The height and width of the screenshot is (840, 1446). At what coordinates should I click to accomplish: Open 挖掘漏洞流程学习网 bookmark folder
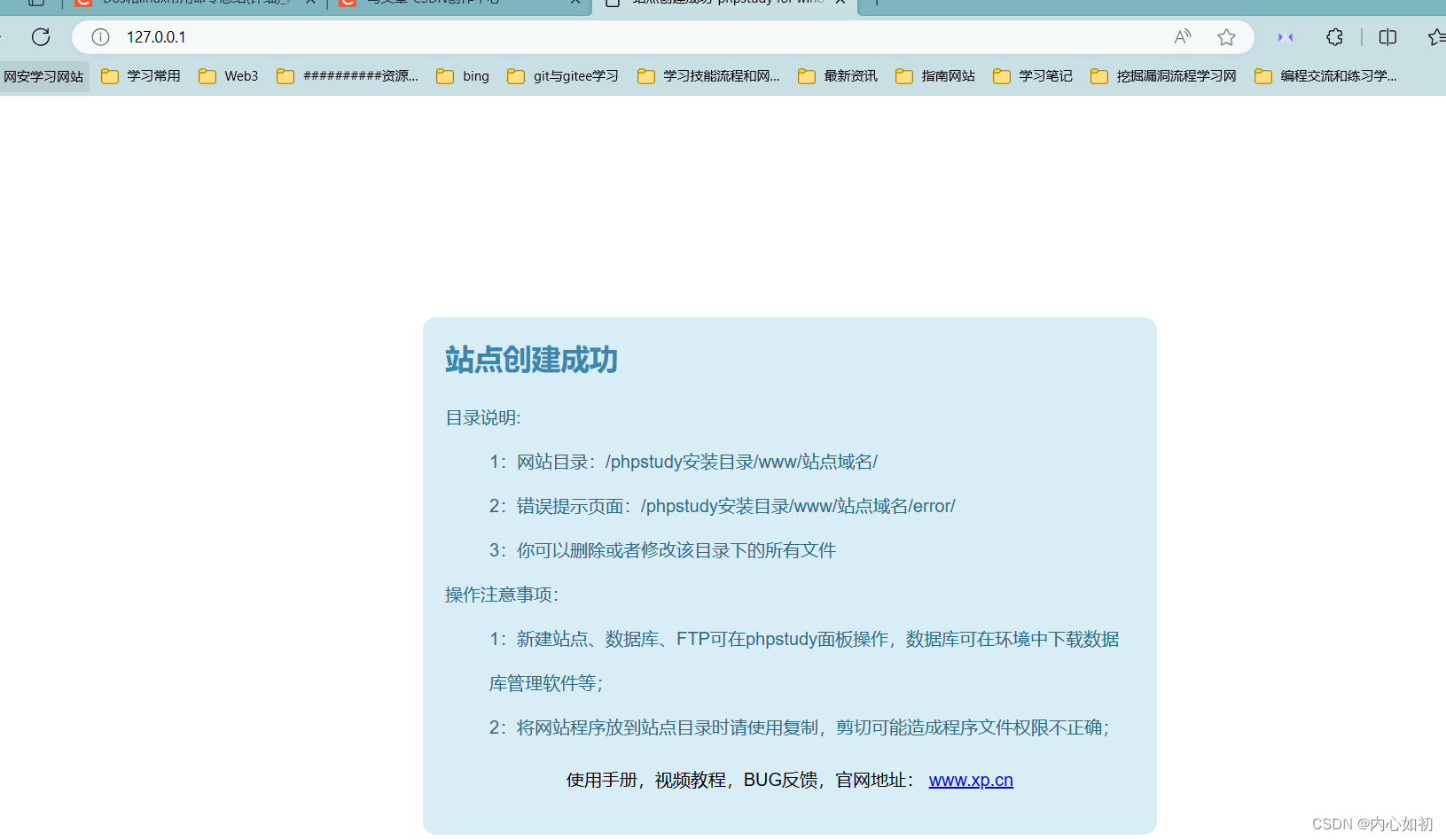click(x=1163, y=76)
